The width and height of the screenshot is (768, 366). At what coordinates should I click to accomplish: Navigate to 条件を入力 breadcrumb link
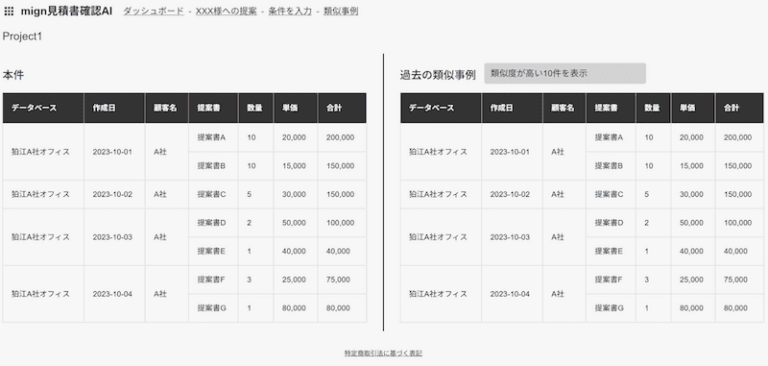(290, 11)
